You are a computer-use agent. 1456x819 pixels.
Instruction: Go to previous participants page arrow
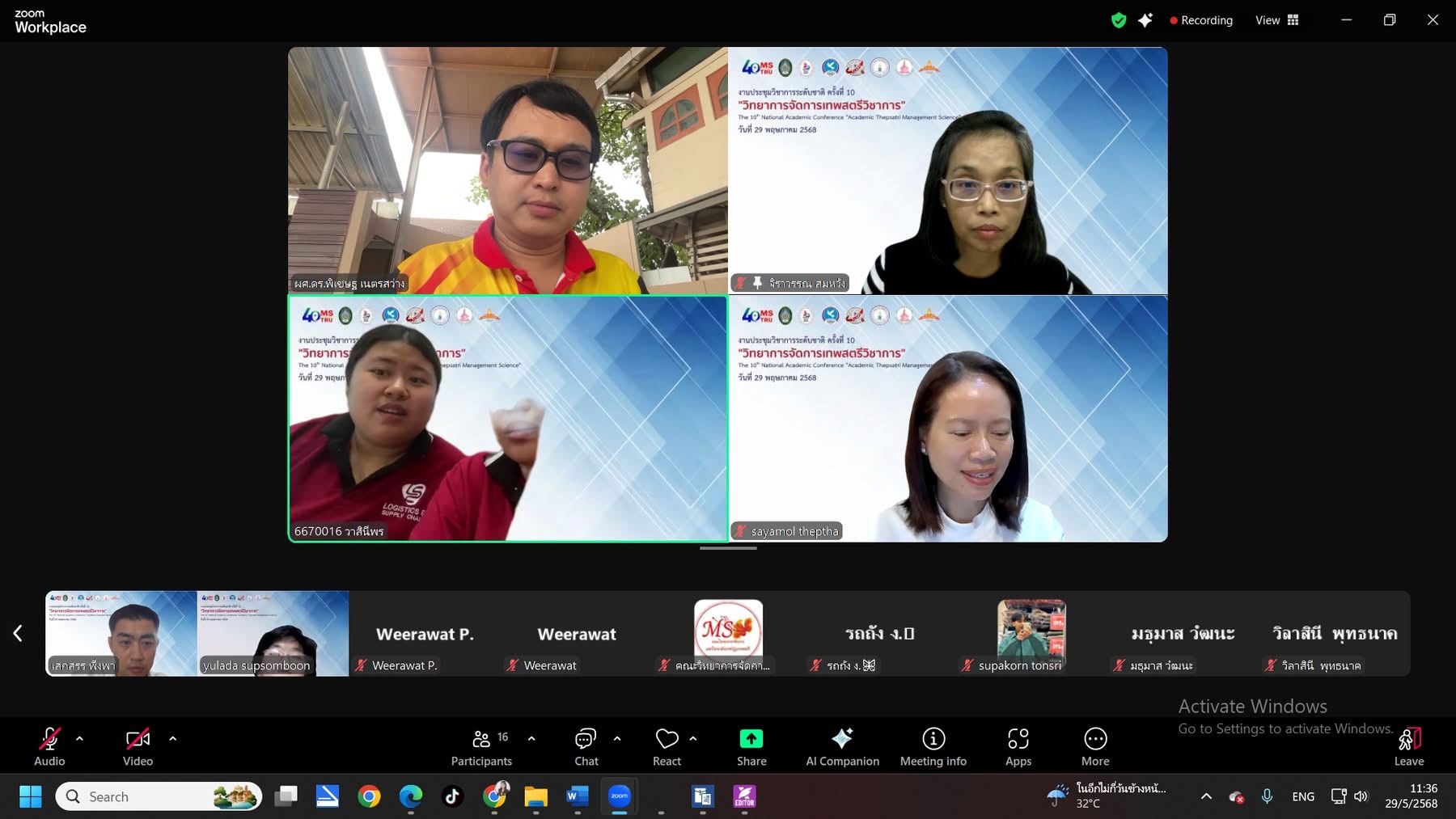18,633
